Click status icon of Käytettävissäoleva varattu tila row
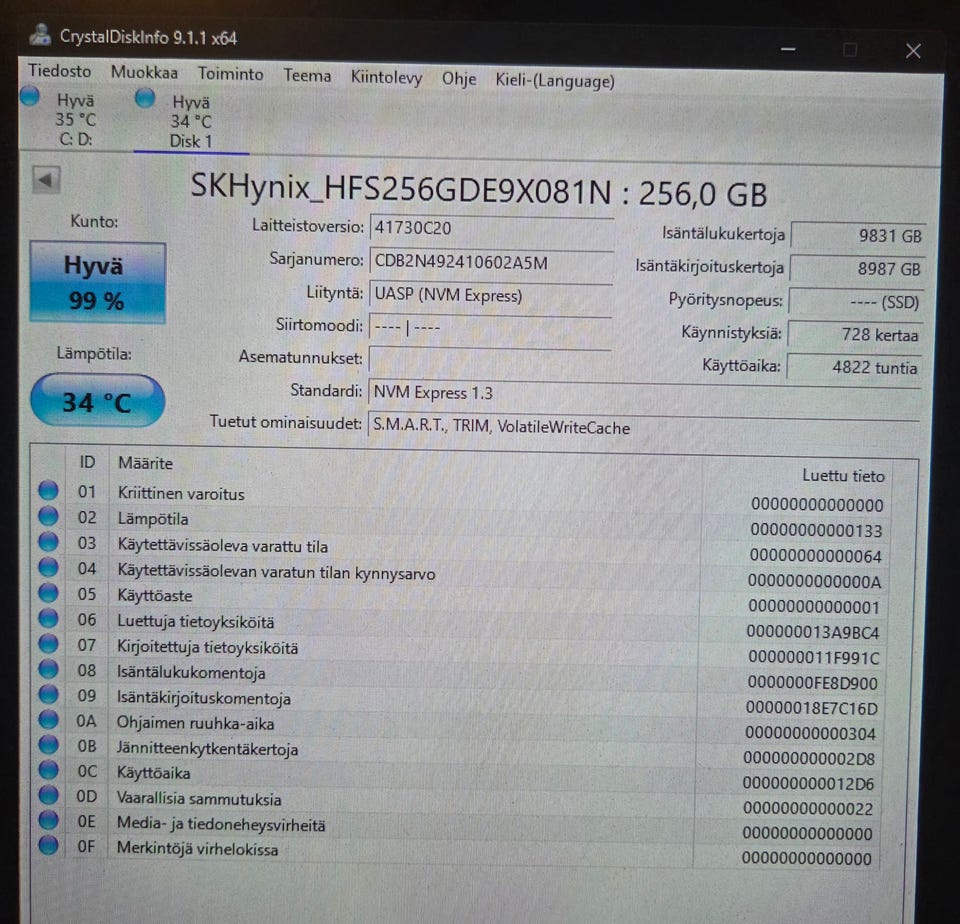This screenshot has width=960, height=924. (x=48, y=541)
